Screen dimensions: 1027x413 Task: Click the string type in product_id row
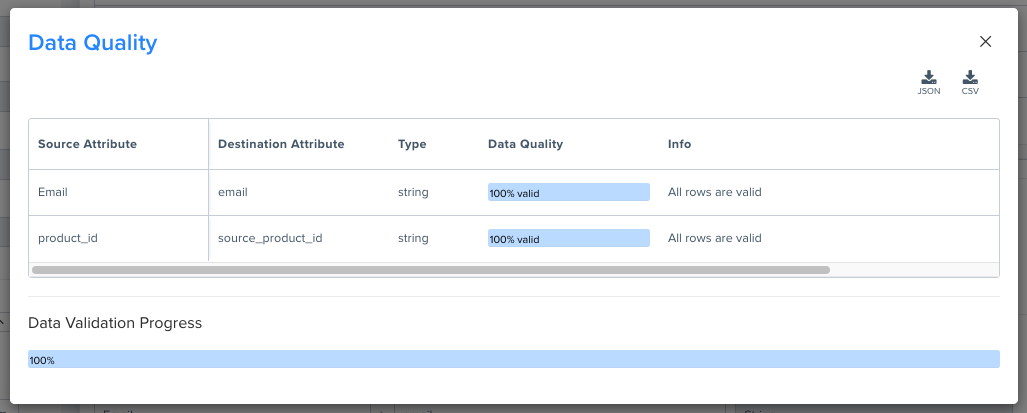pyautogui.click(x=413, y=238)
